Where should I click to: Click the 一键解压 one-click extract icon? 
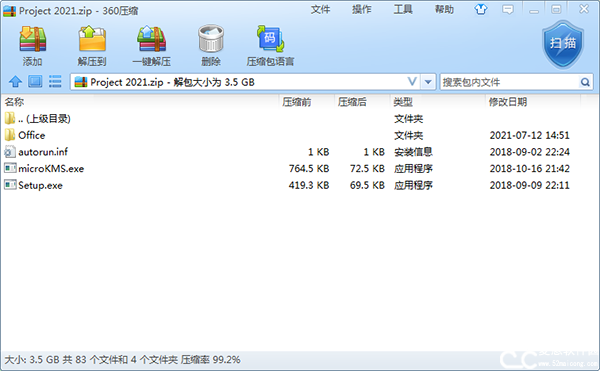(x=152, y=39)
